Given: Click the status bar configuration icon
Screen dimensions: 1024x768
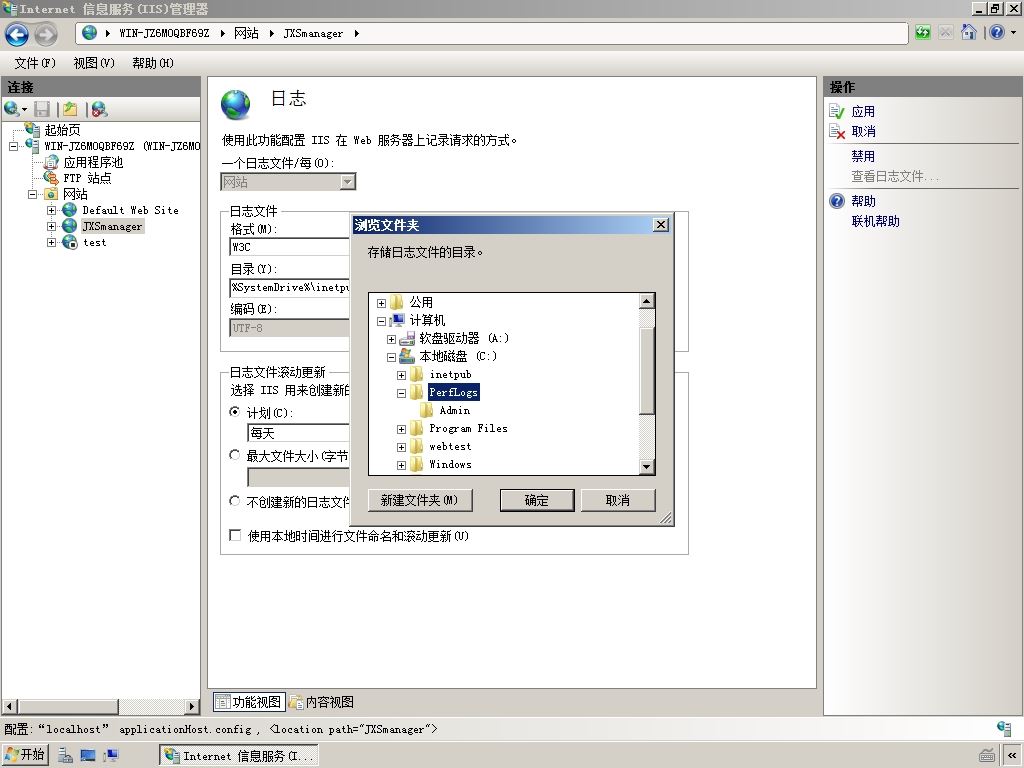Looking at the screenshot, I should [x=1004, y=729].
